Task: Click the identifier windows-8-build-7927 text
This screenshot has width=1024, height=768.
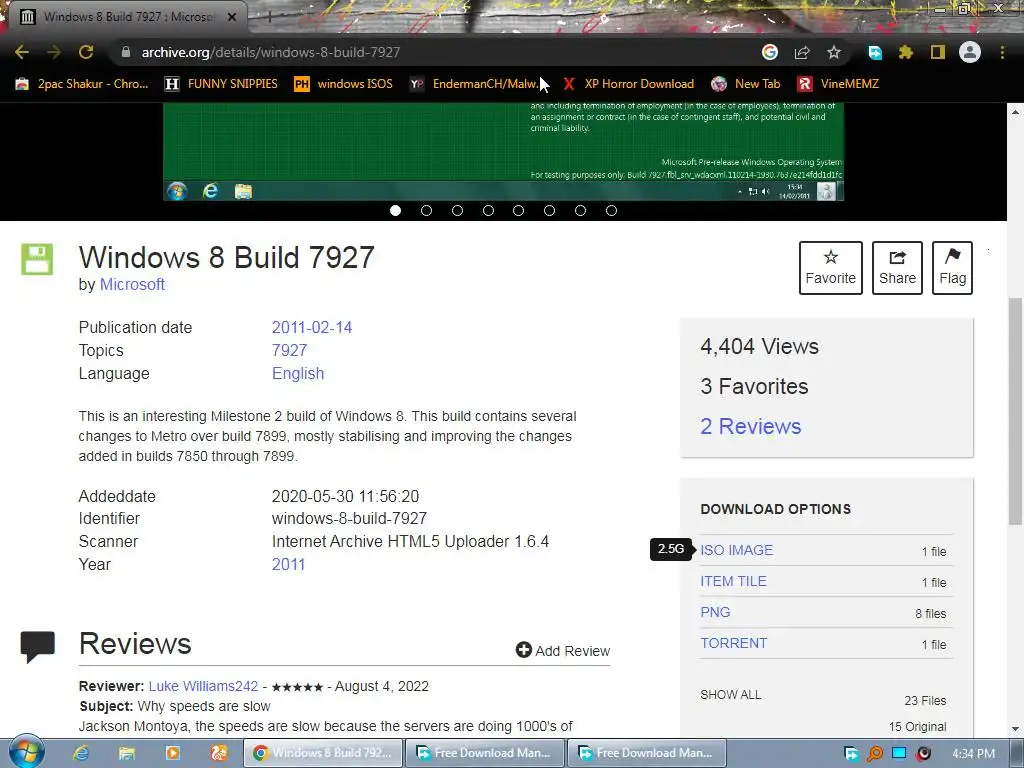Action: [349, 519]
